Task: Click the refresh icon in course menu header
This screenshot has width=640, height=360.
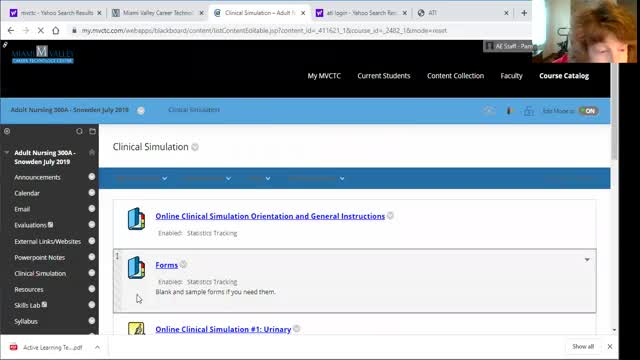Action: pos(79,131)
